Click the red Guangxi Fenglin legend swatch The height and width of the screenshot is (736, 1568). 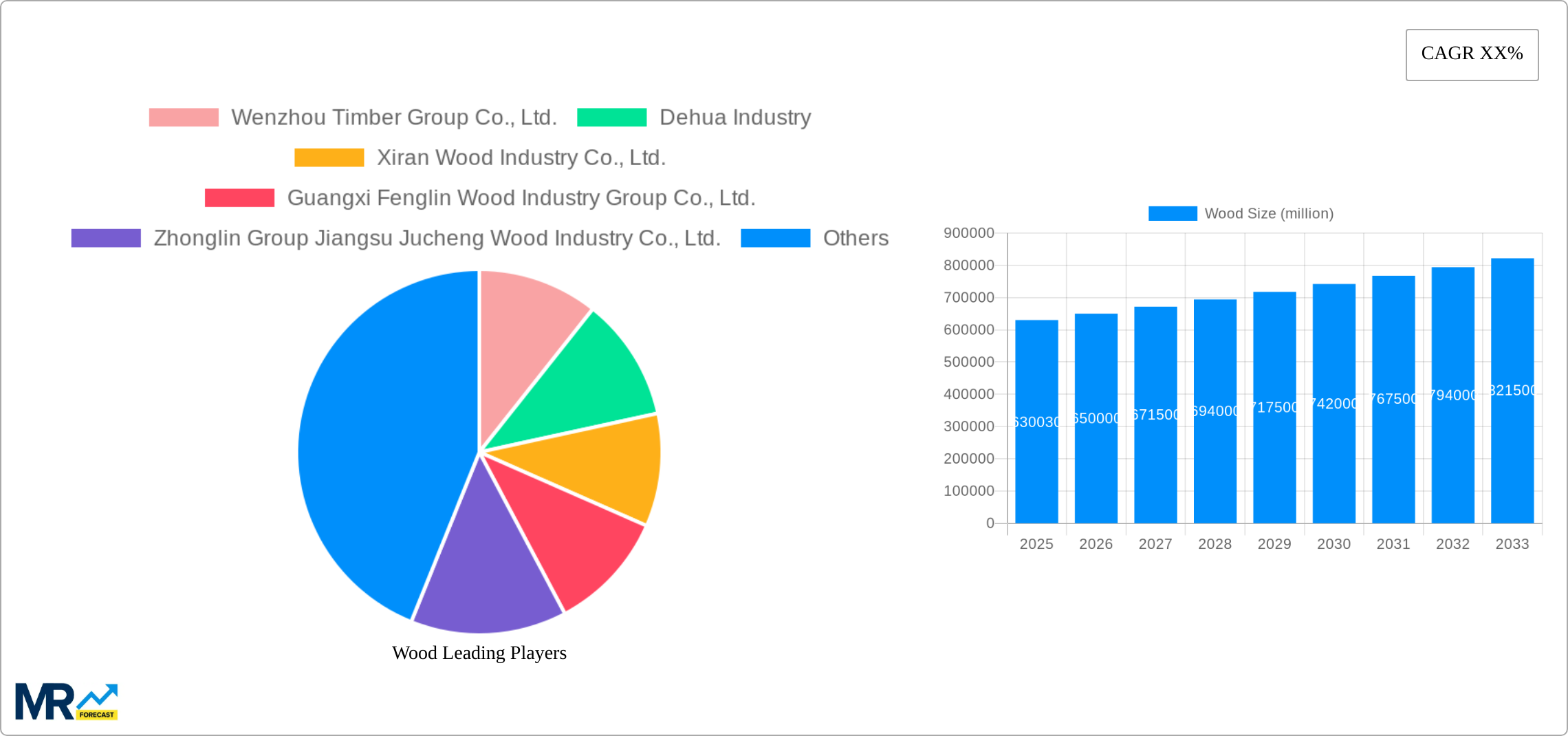tap(239, 198)
